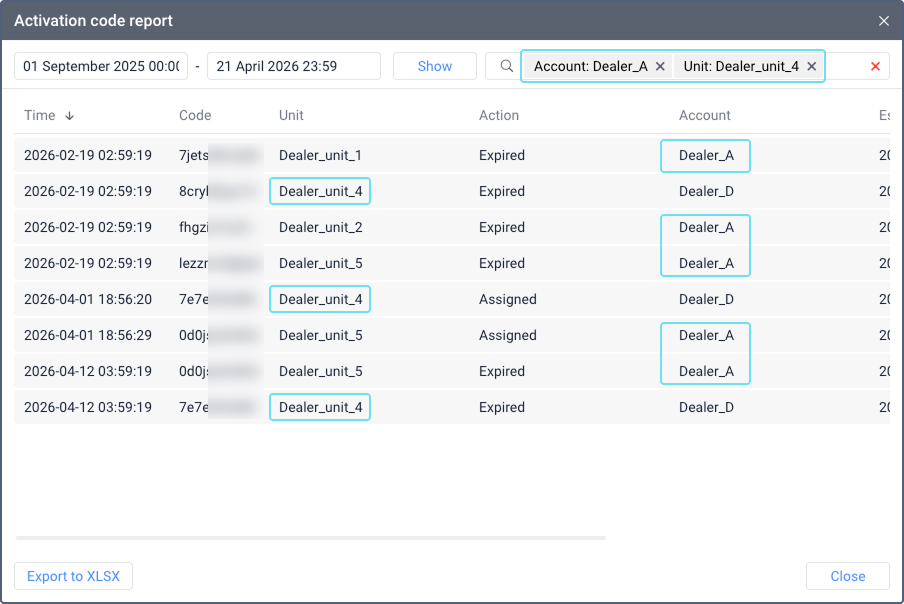Export the report to XLSX
904x604 pixels.
click(72, 576)
